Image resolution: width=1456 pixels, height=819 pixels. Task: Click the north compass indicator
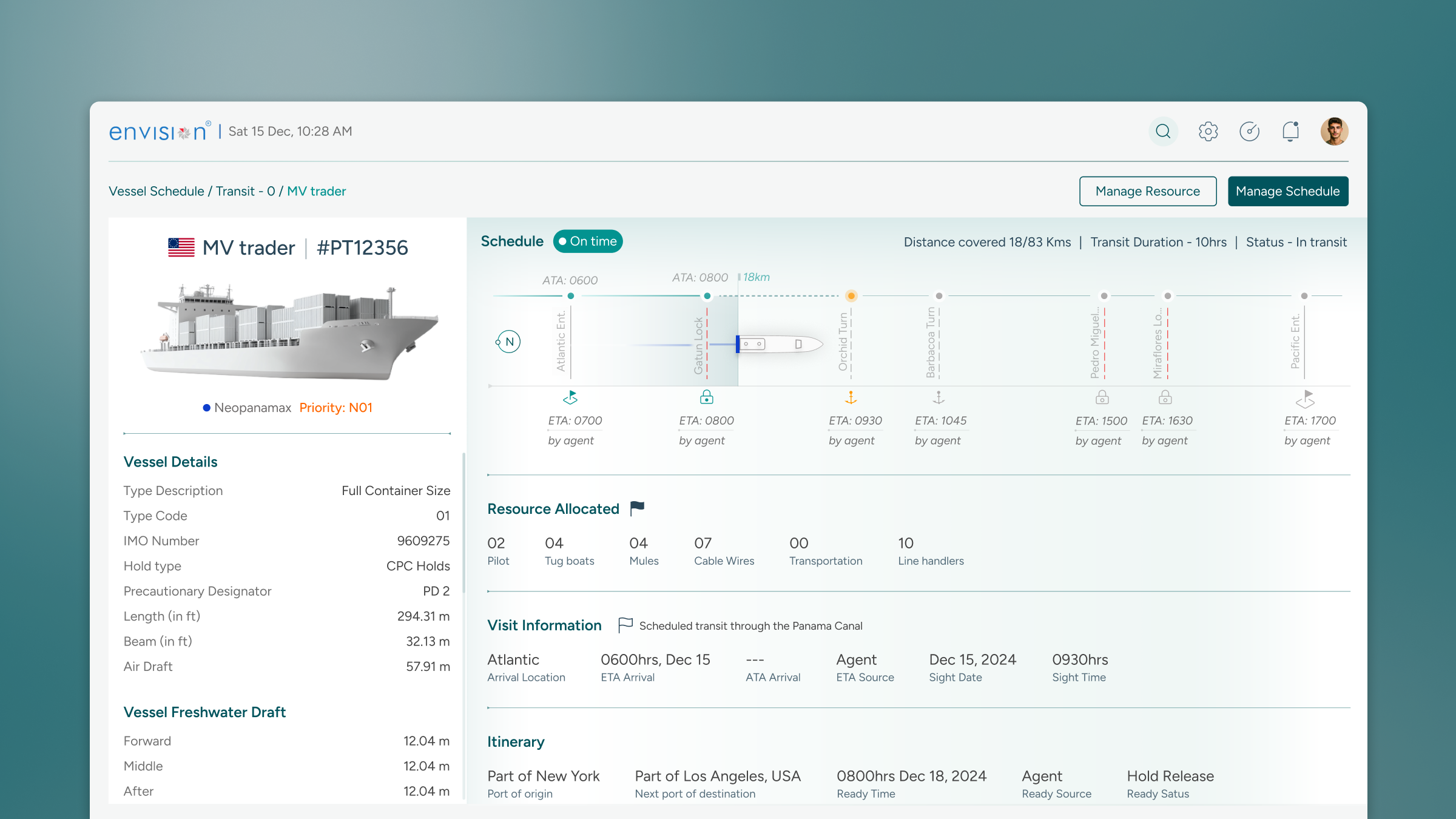coord(508,342)
